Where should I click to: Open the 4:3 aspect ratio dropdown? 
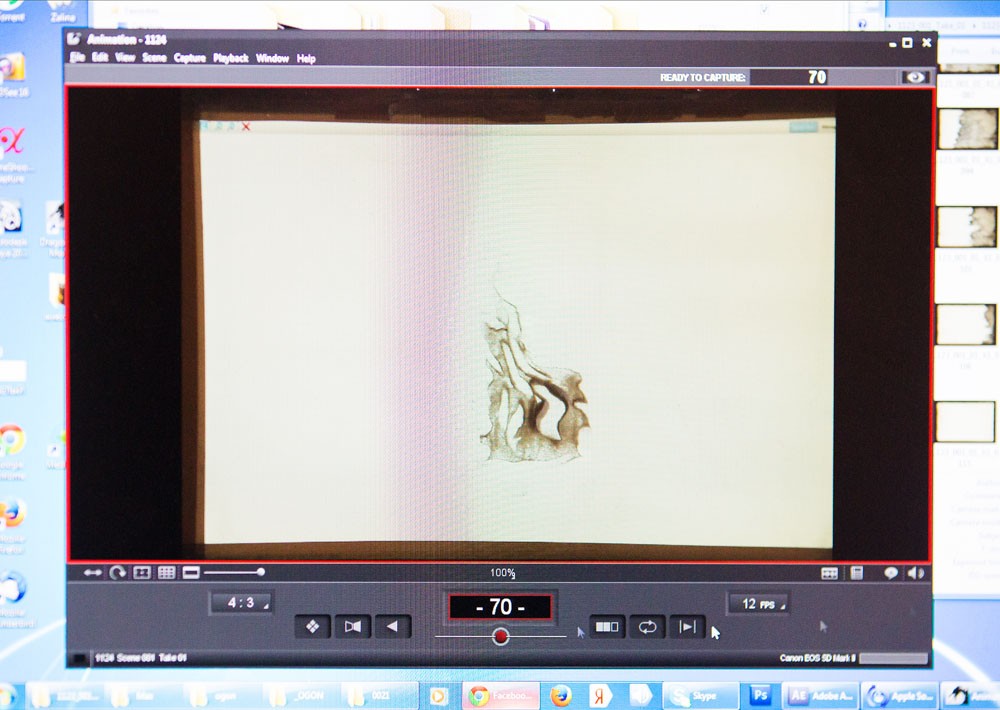240,603
